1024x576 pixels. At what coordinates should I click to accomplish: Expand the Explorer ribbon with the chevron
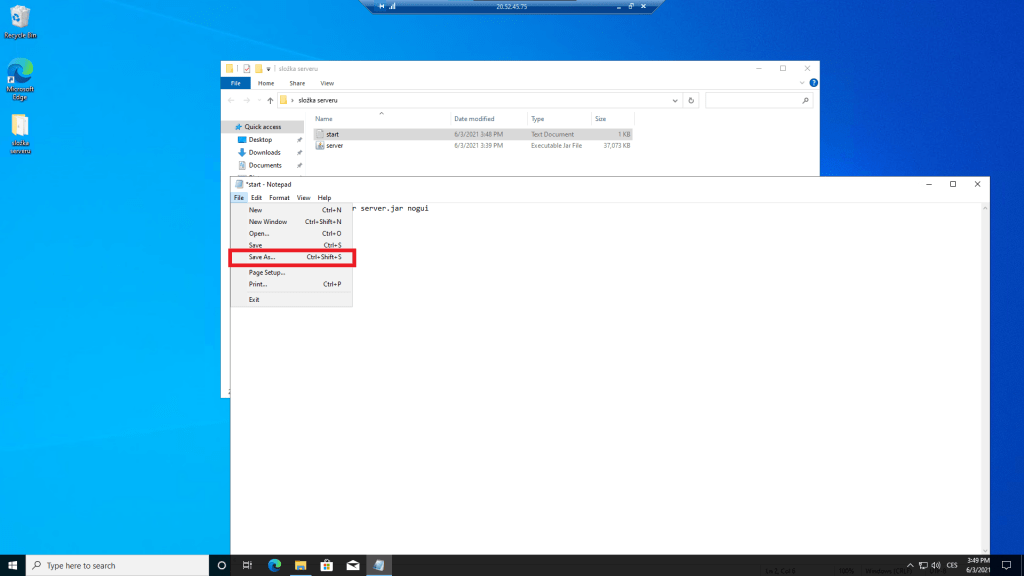coord(802,83)
